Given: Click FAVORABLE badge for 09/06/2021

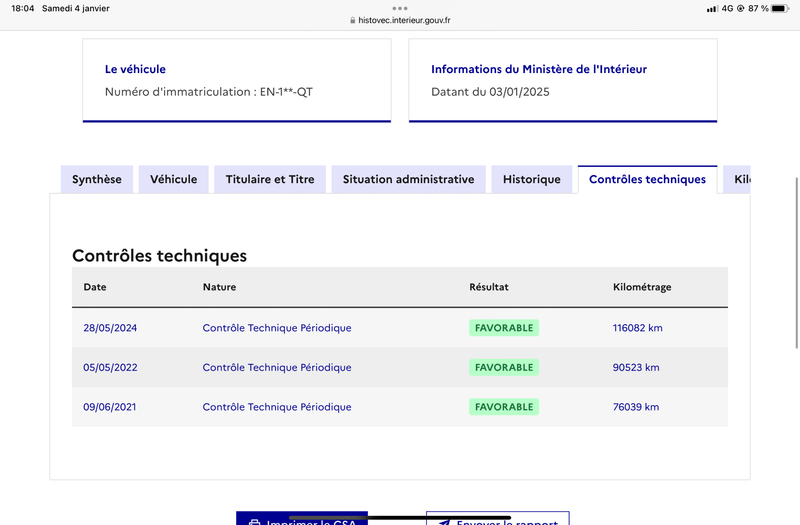Looking at the screenshot, I should 504,407.
